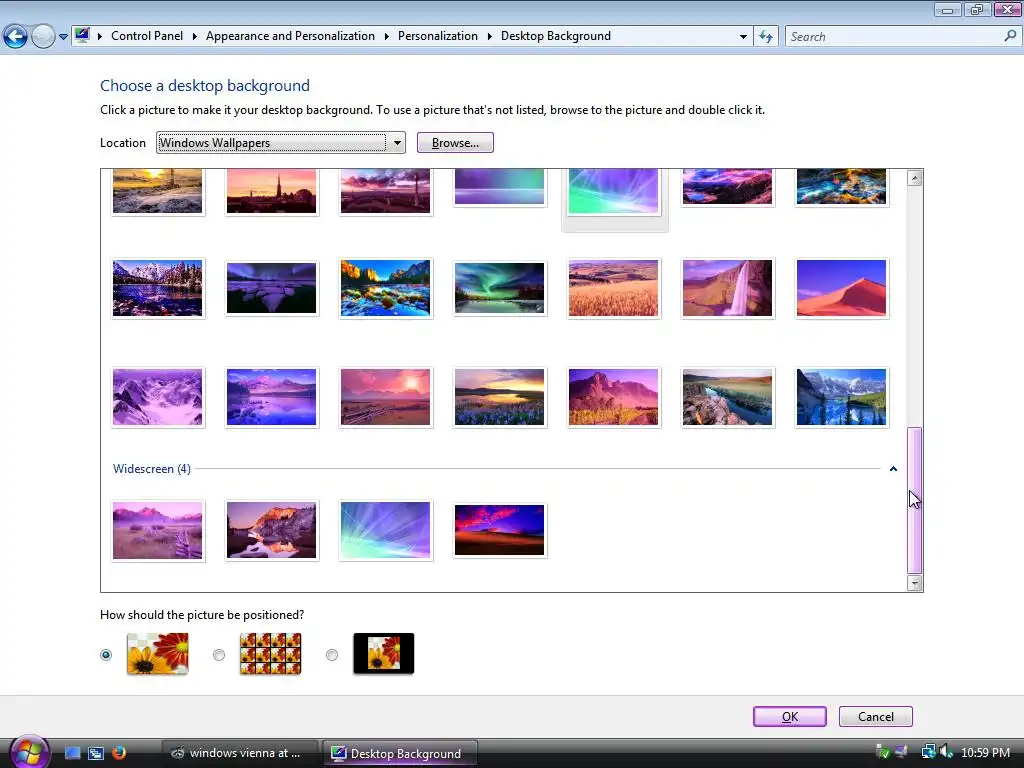1024x768 pixels.
Task: Select the purple aurora gradient wallpaper
Action: click(x=499, y=187)
